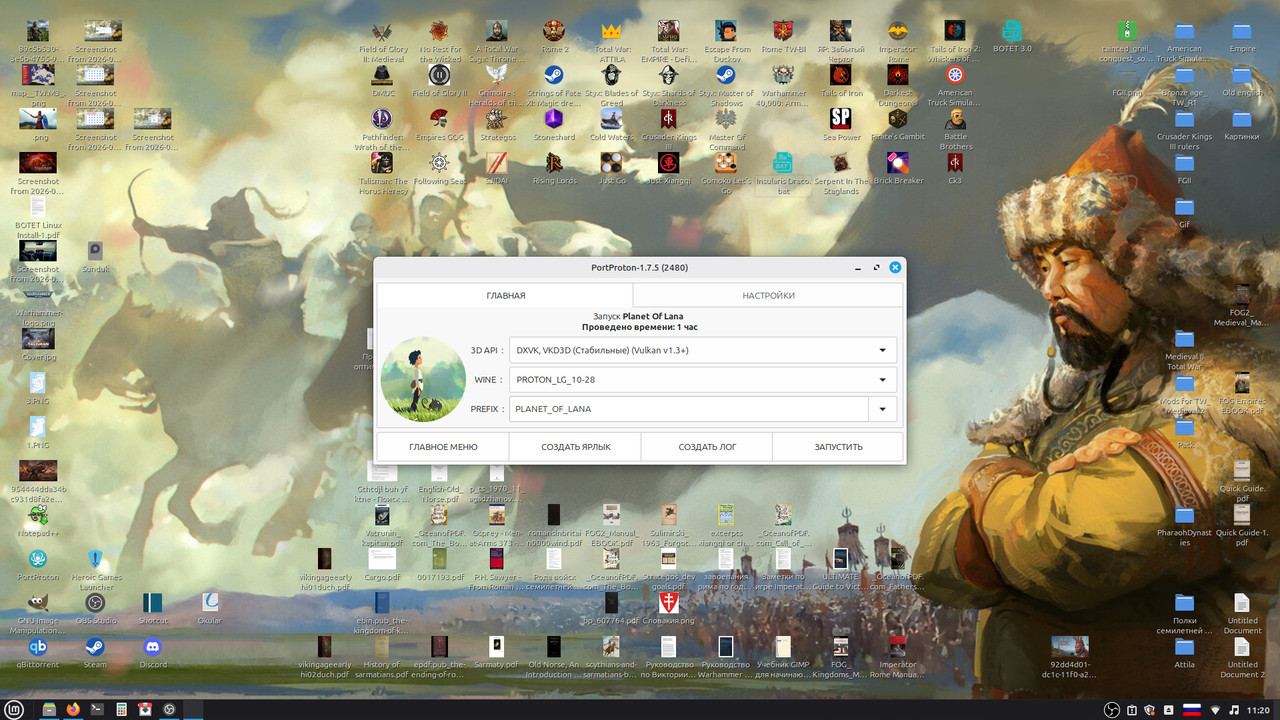The height and width of the screenshot is (720, 1280).
Task: Open the WINE version dropdown (PROTON_LG_10-28)
Action: (703, 380)
